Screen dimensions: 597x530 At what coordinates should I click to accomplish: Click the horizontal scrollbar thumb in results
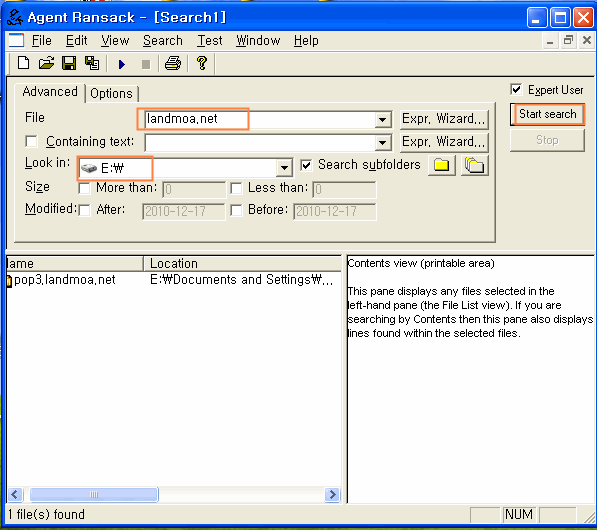point(94,495)
